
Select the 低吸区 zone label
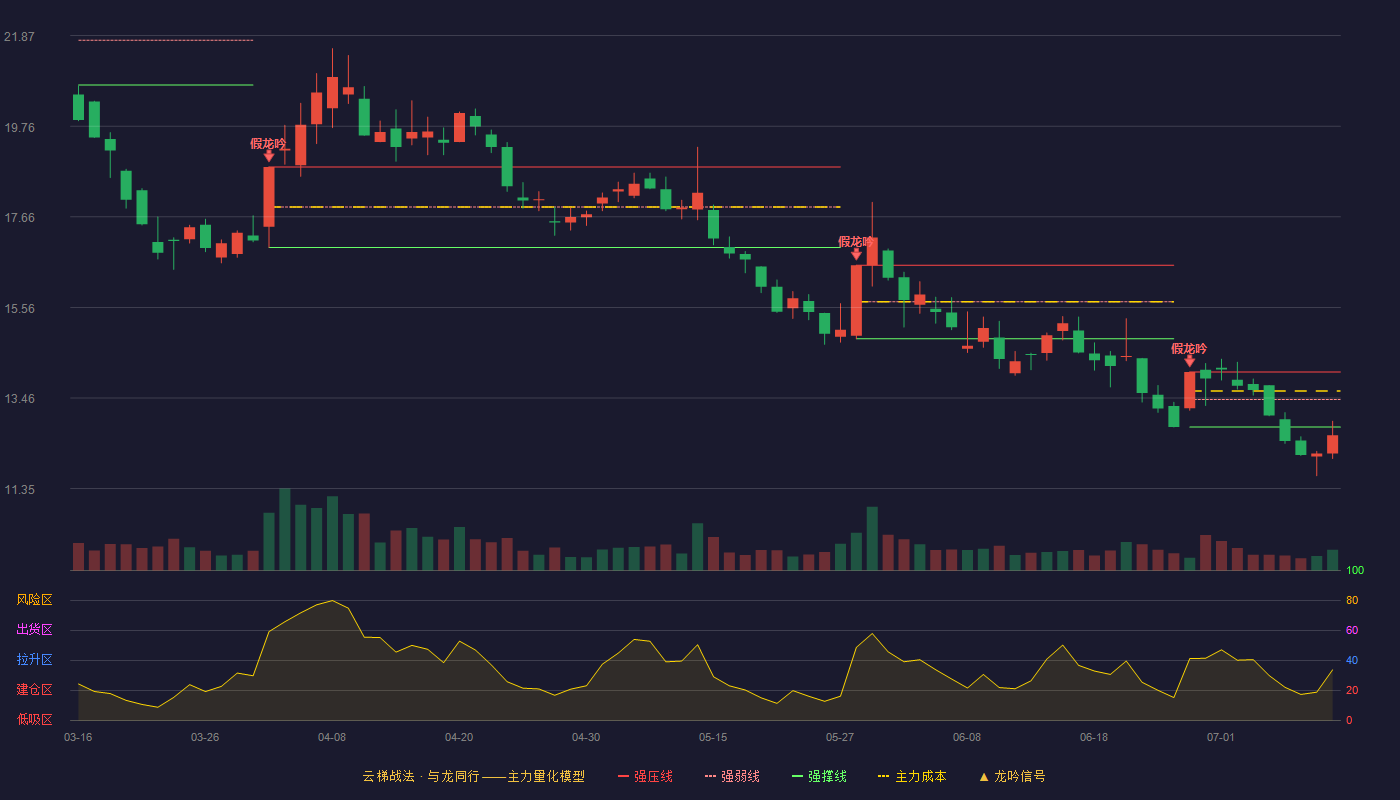(34, 719)
